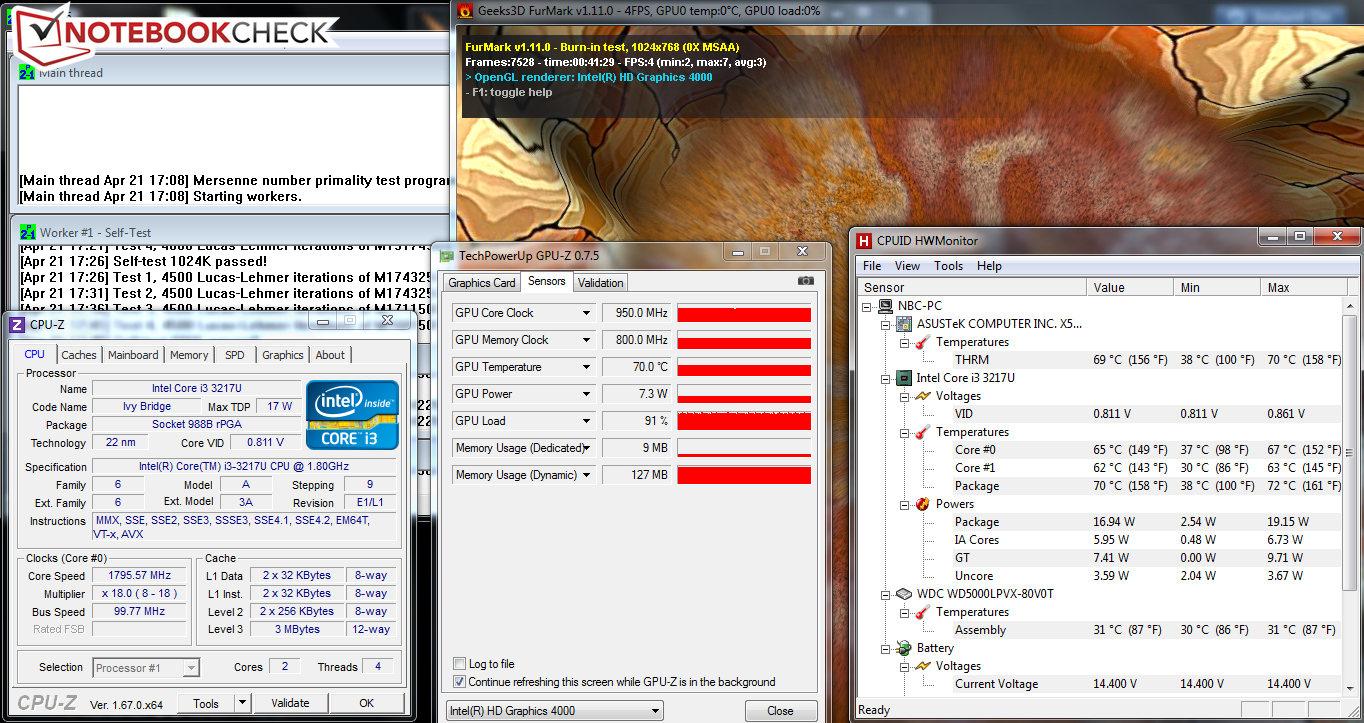The width and height of the screenshot is (1364, 723).
Task: Click the GPU Temperature history graph
Action: [744, 367]
